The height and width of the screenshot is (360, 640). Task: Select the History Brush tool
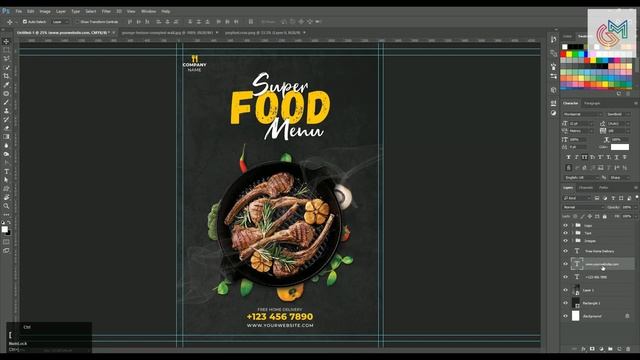coord(6,119)
